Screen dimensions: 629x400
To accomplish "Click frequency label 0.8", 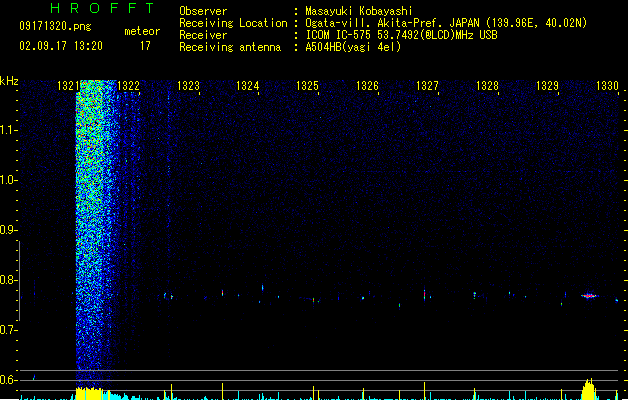I will coord(8,280).
